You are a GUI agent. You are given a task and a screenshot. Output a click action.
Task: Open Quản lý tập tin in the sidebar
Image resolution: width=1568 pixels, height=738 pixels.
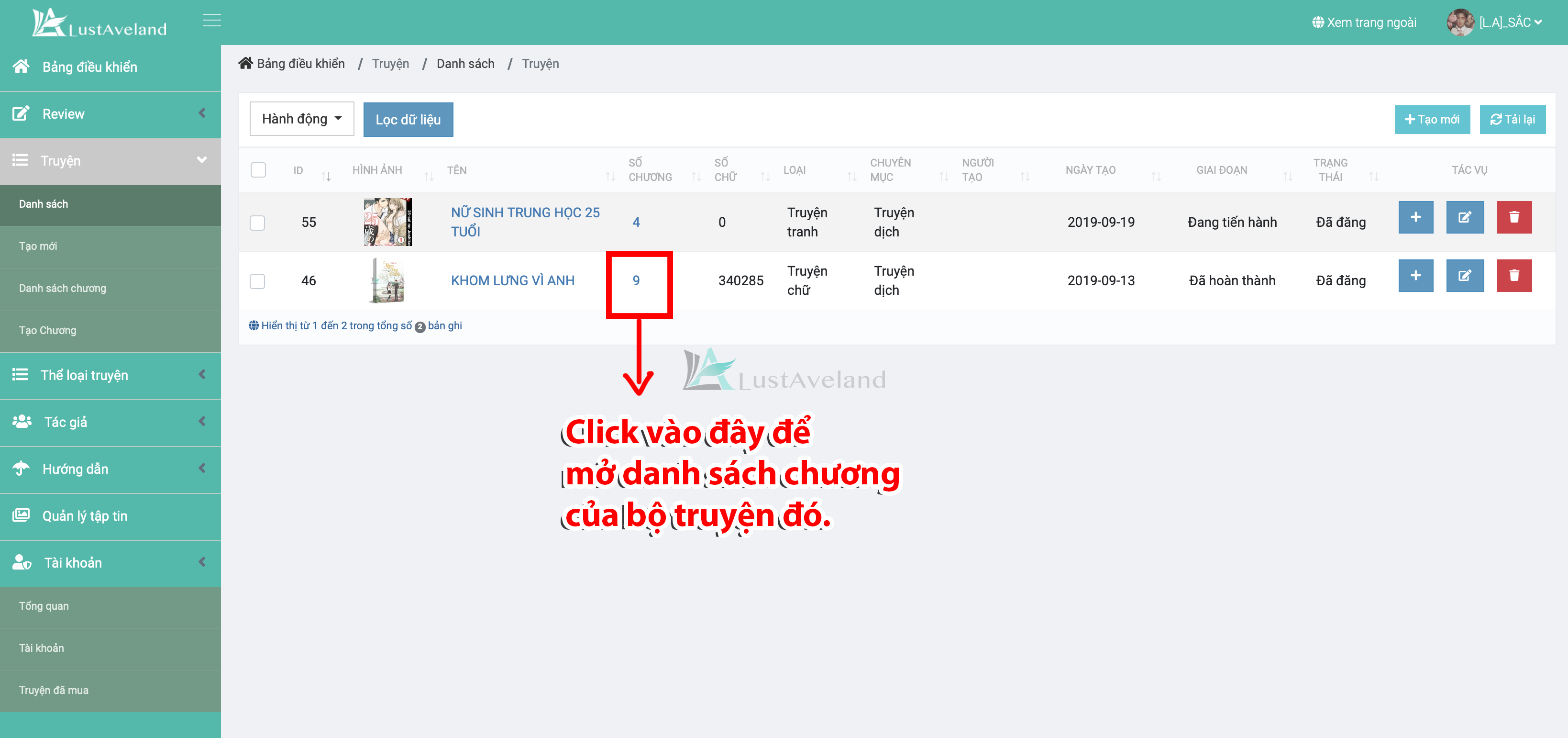click(x=110, y=516)
